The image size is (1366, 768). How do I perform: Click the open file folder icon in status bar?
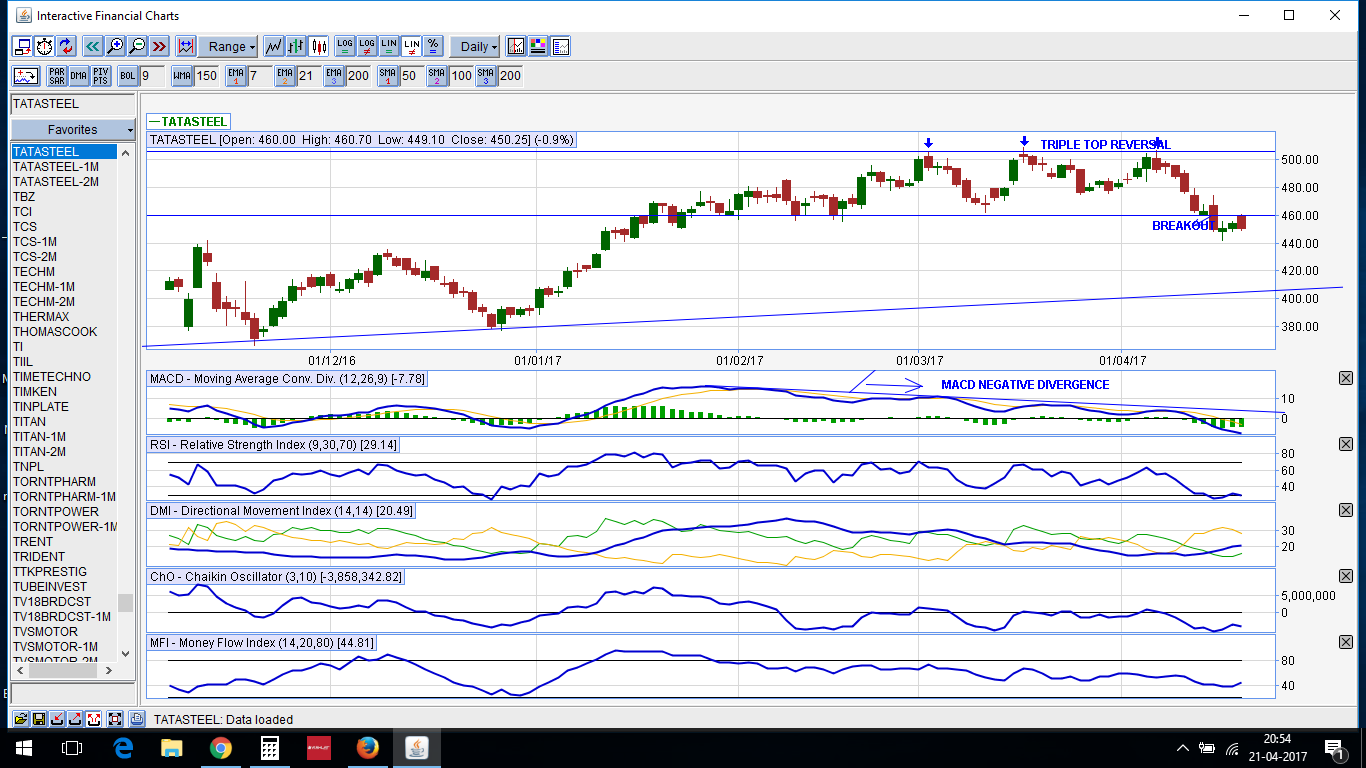[x=21, y=719]
